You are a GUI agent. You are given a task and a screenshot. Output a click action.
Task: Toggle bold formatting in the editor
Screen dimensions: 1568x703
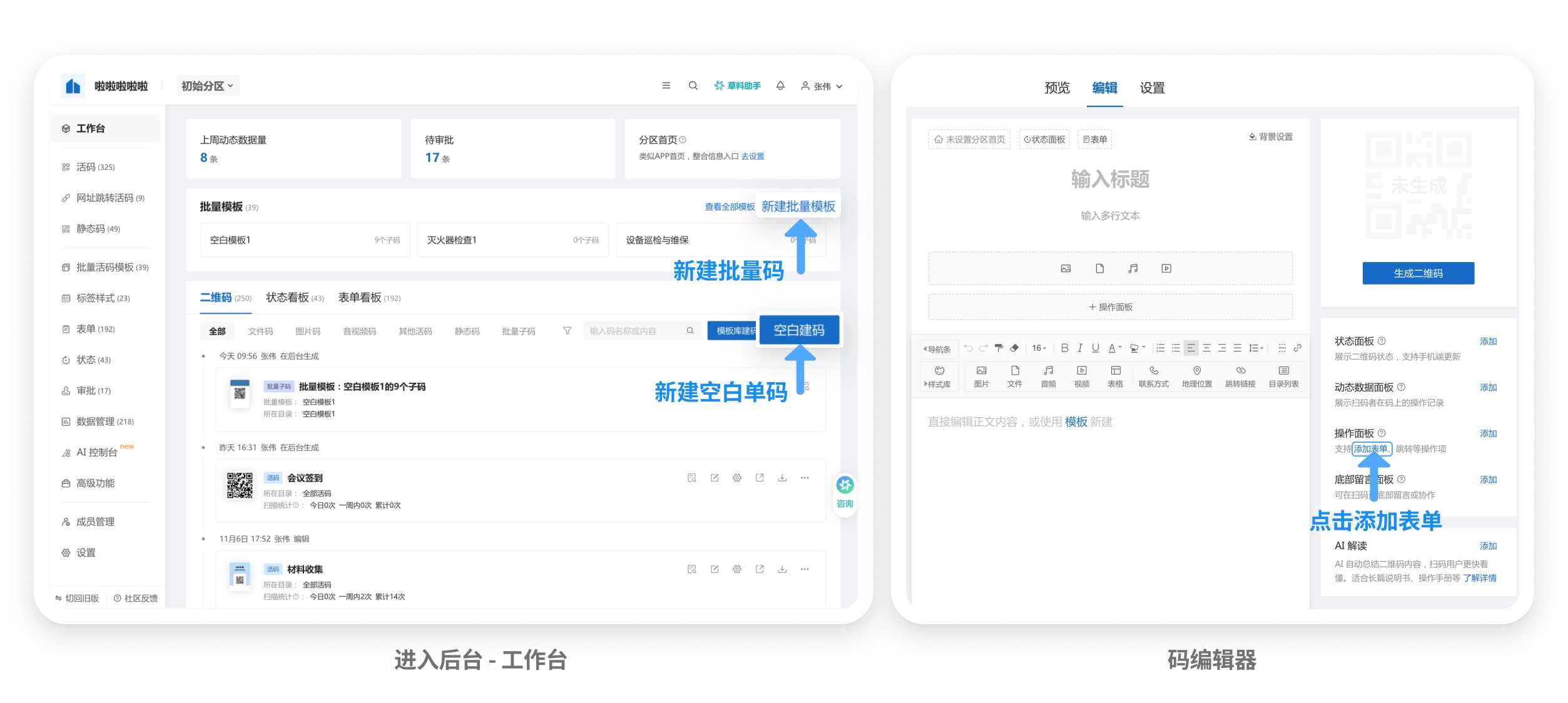click(1064, 348)
